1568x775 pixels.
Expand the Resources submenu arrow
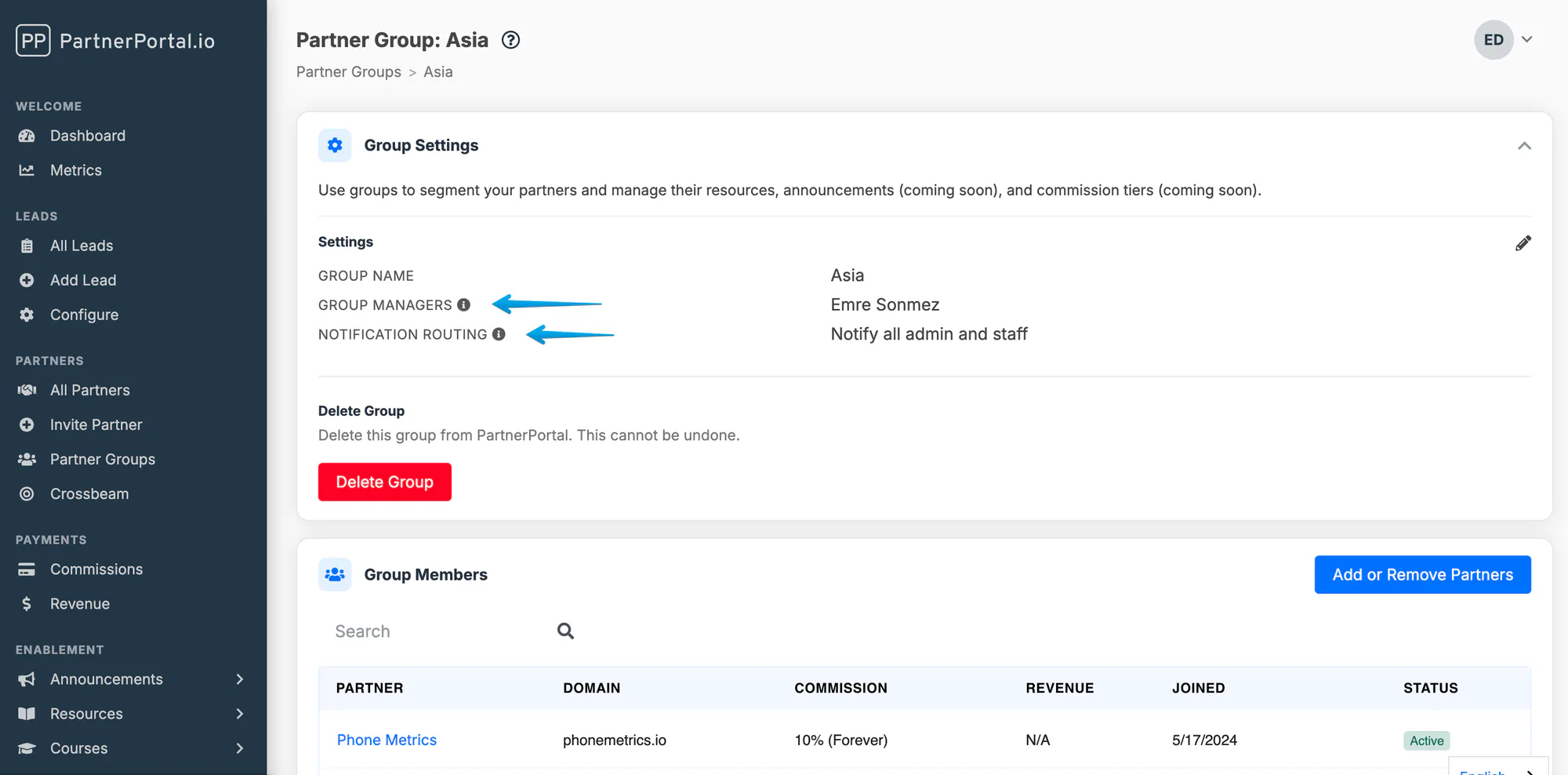240,714
